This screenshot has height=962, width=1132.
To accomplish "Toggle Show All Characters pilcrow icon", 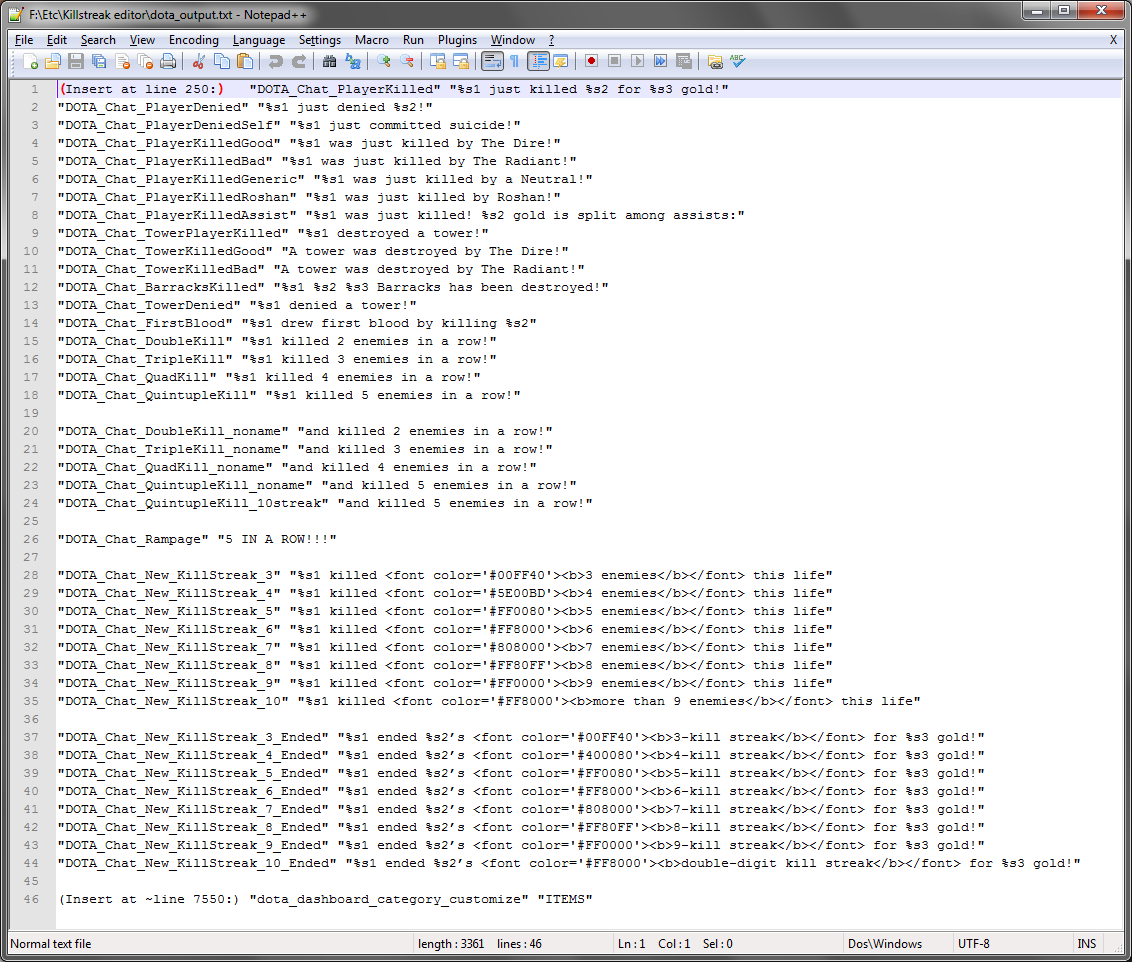I will coord(515,61).
